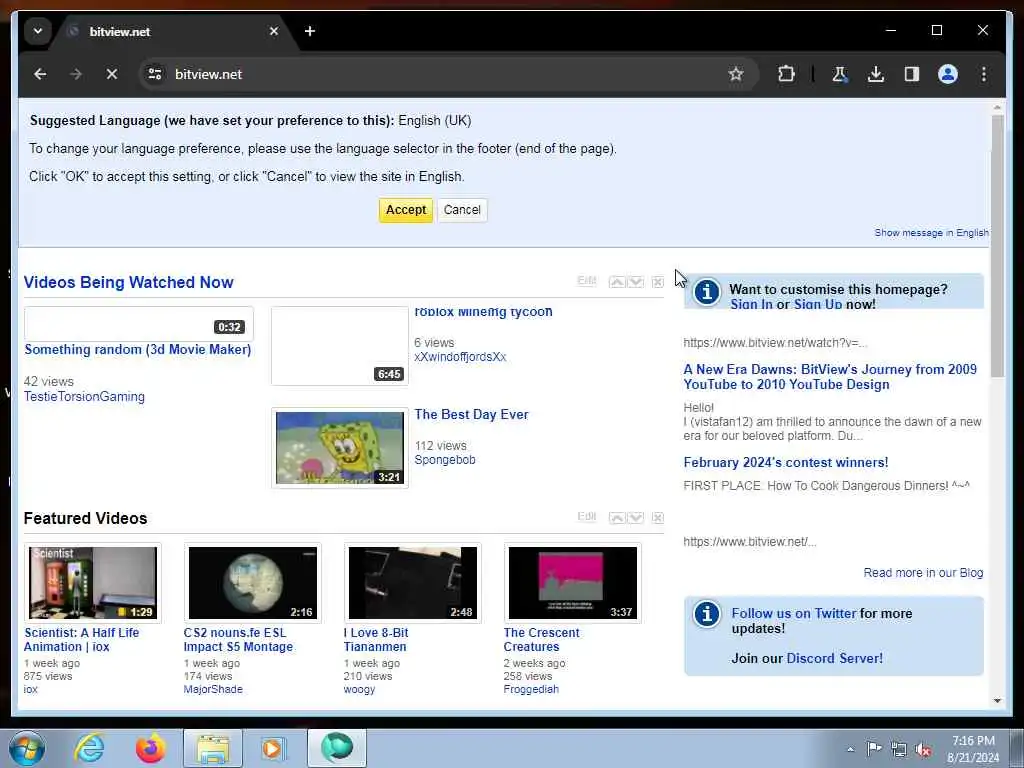Go back using the browser back arrow
The width and height of the screenshot is (1024, 768).
tap(40, 74)
